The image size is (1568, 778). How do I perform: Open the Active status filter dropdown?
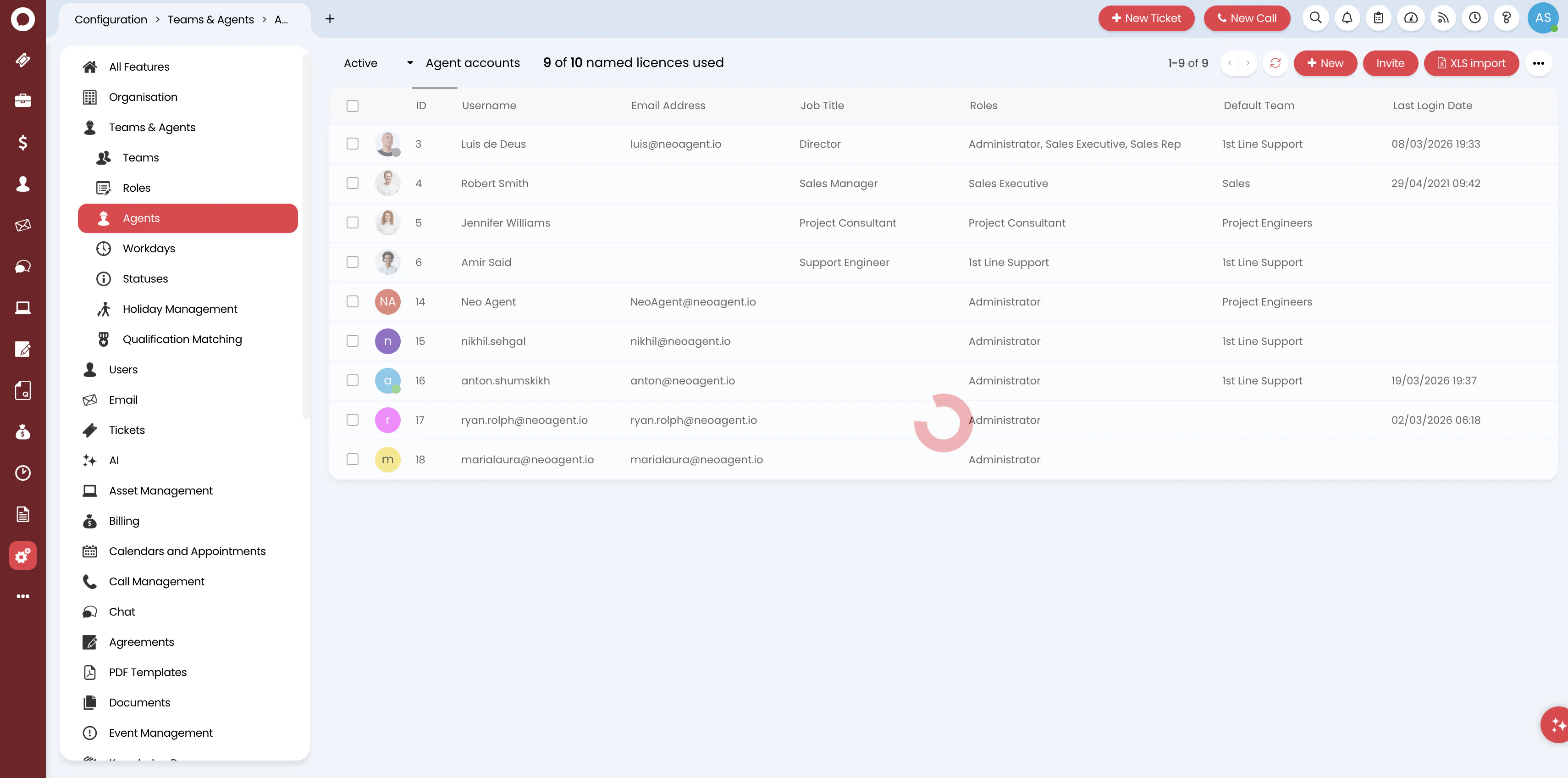click(377, 63)
